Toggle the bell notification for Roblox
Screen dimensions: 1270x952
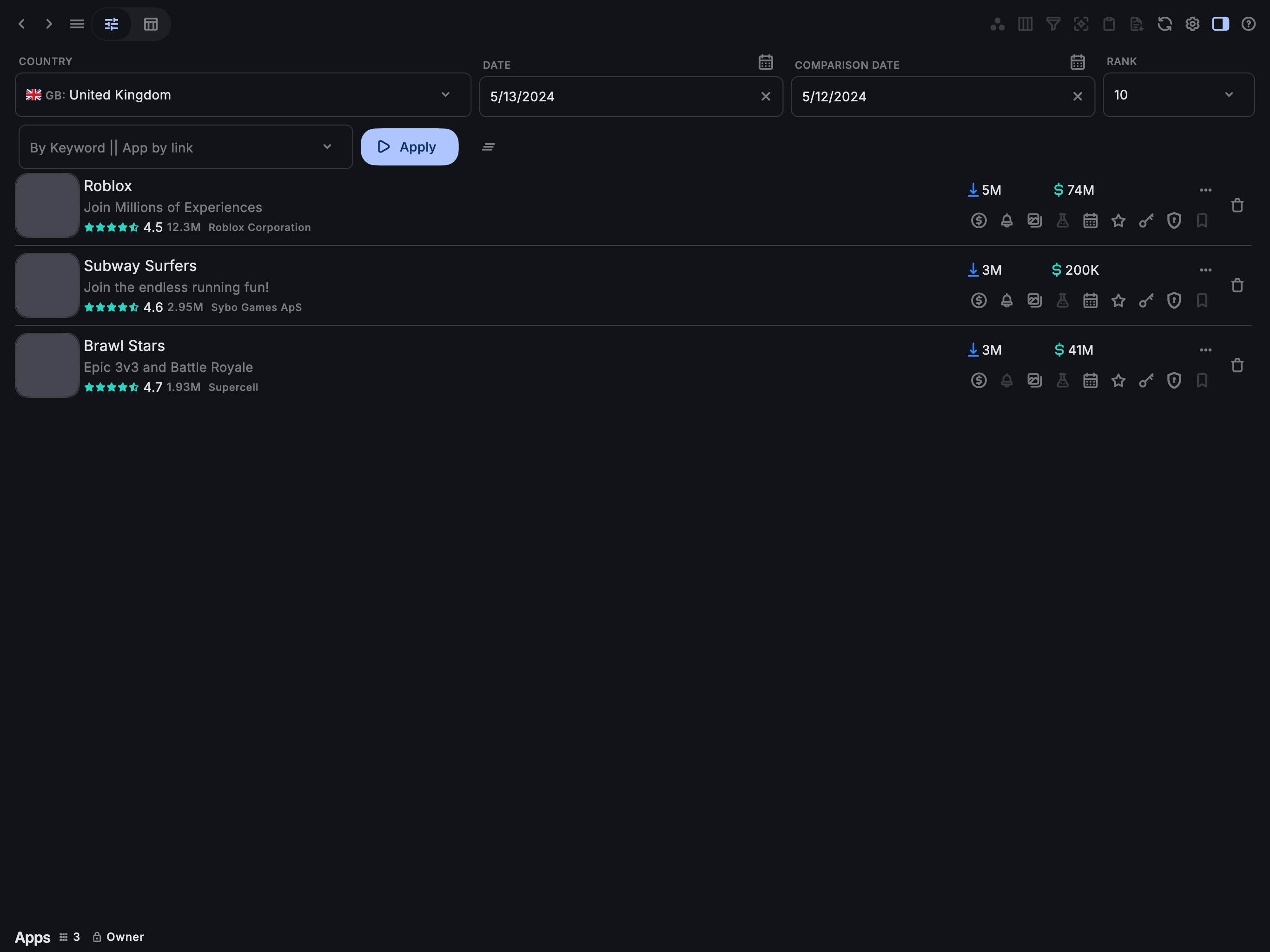1007,220
